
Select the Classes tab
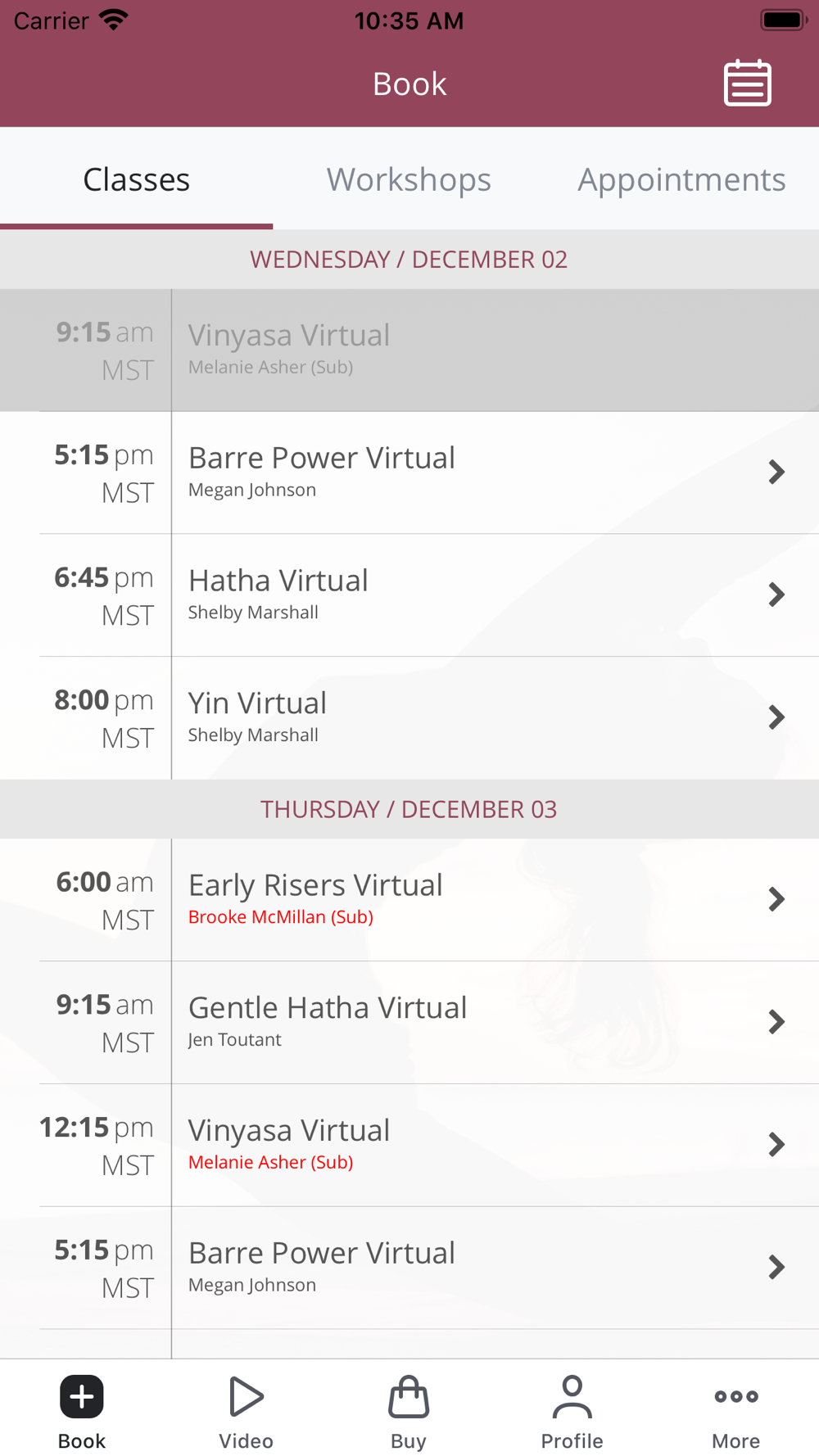coord(136,179)
